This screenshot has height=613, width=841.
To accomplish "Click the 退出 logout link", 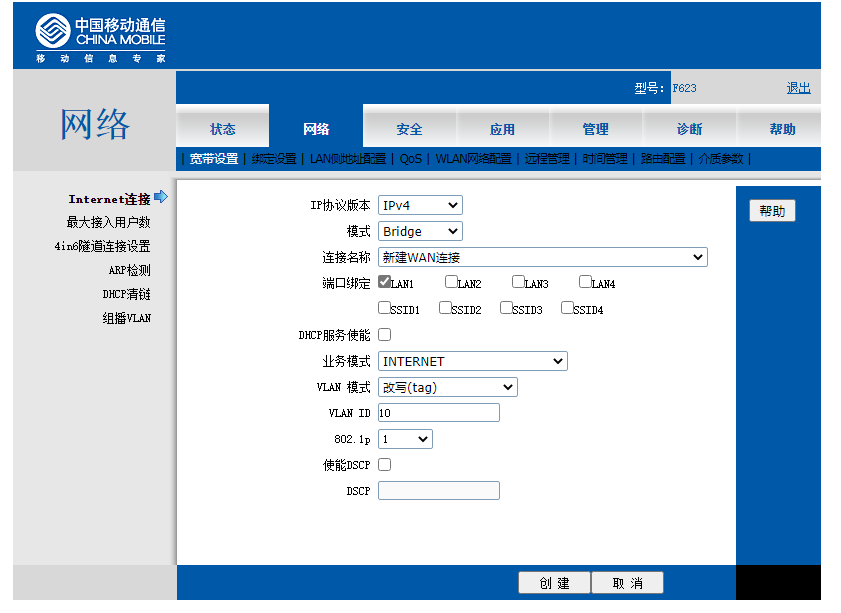I will click(x=798, y=88).
